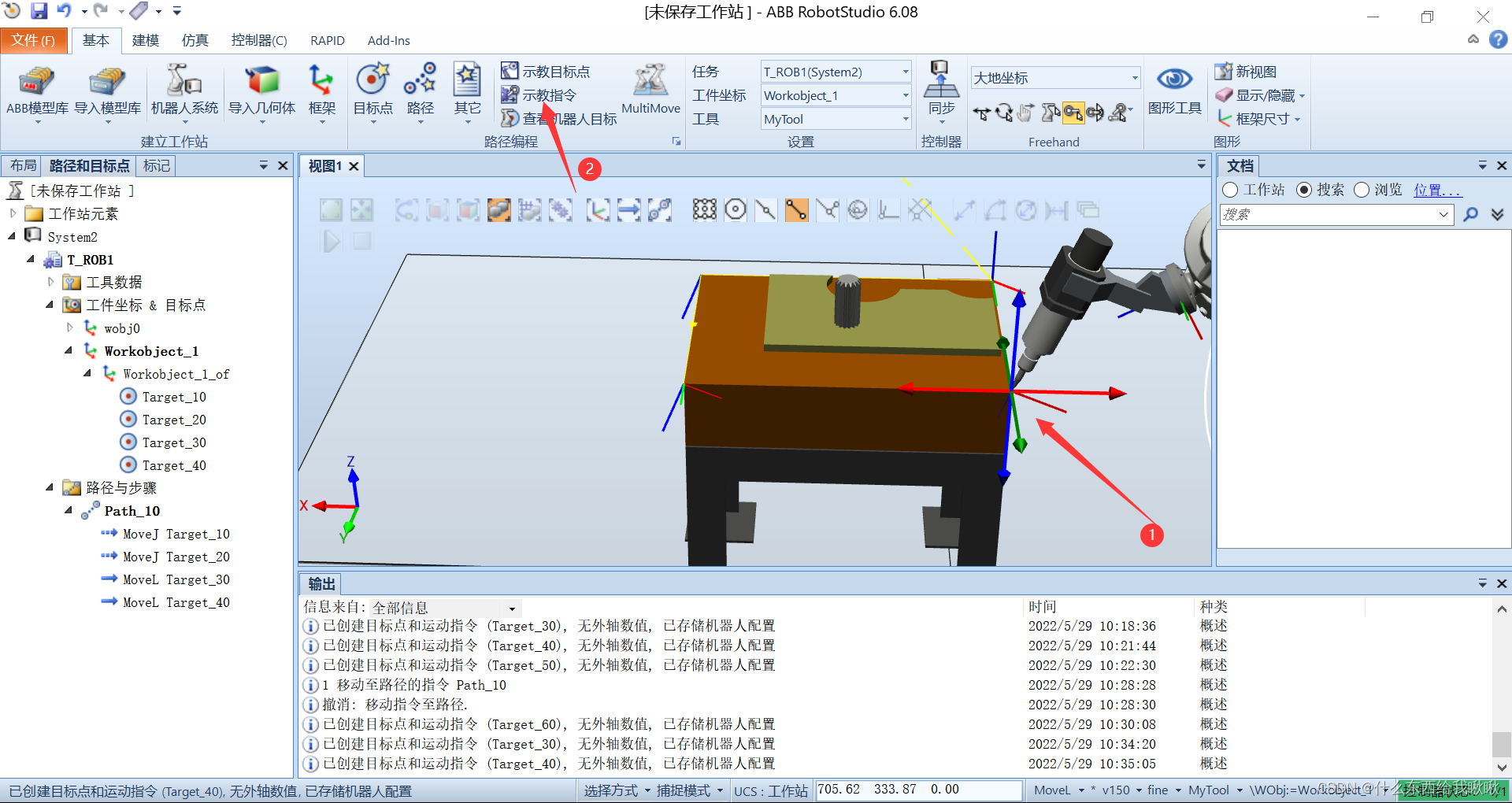This screenshot has width=1512, height=803.
Task: Click the document search magnifier icon
Action: pos(1470,214)
